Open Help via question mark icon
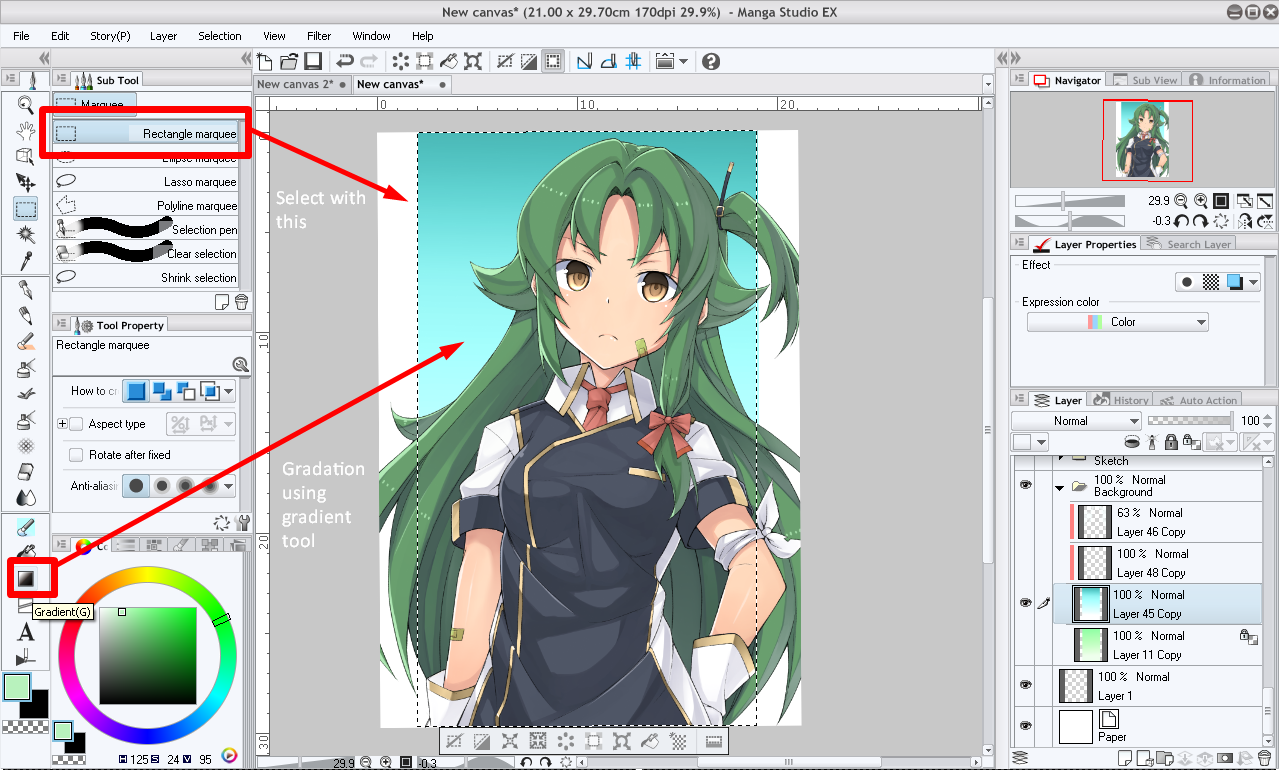 point(711,61)
